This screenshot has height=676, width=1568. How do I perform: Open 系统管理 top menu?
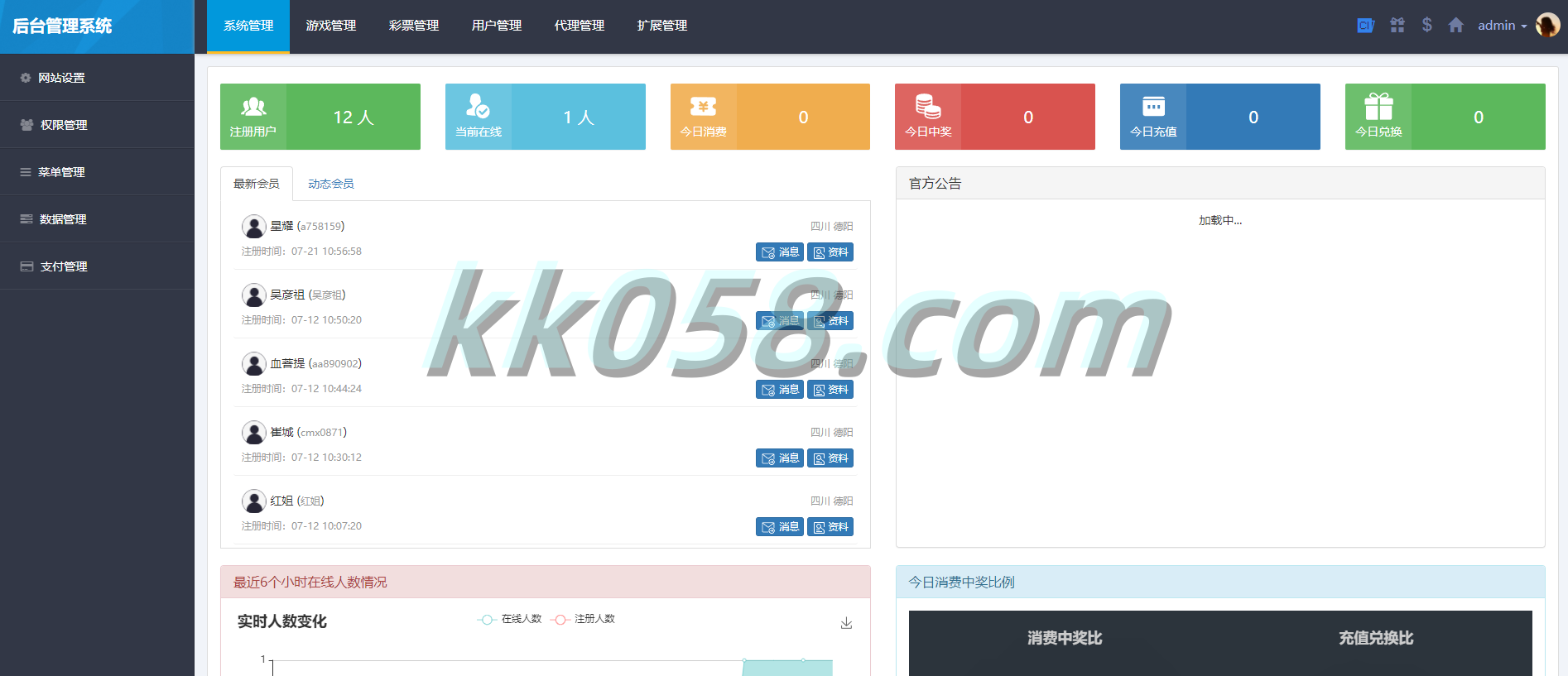click(248, 26)
